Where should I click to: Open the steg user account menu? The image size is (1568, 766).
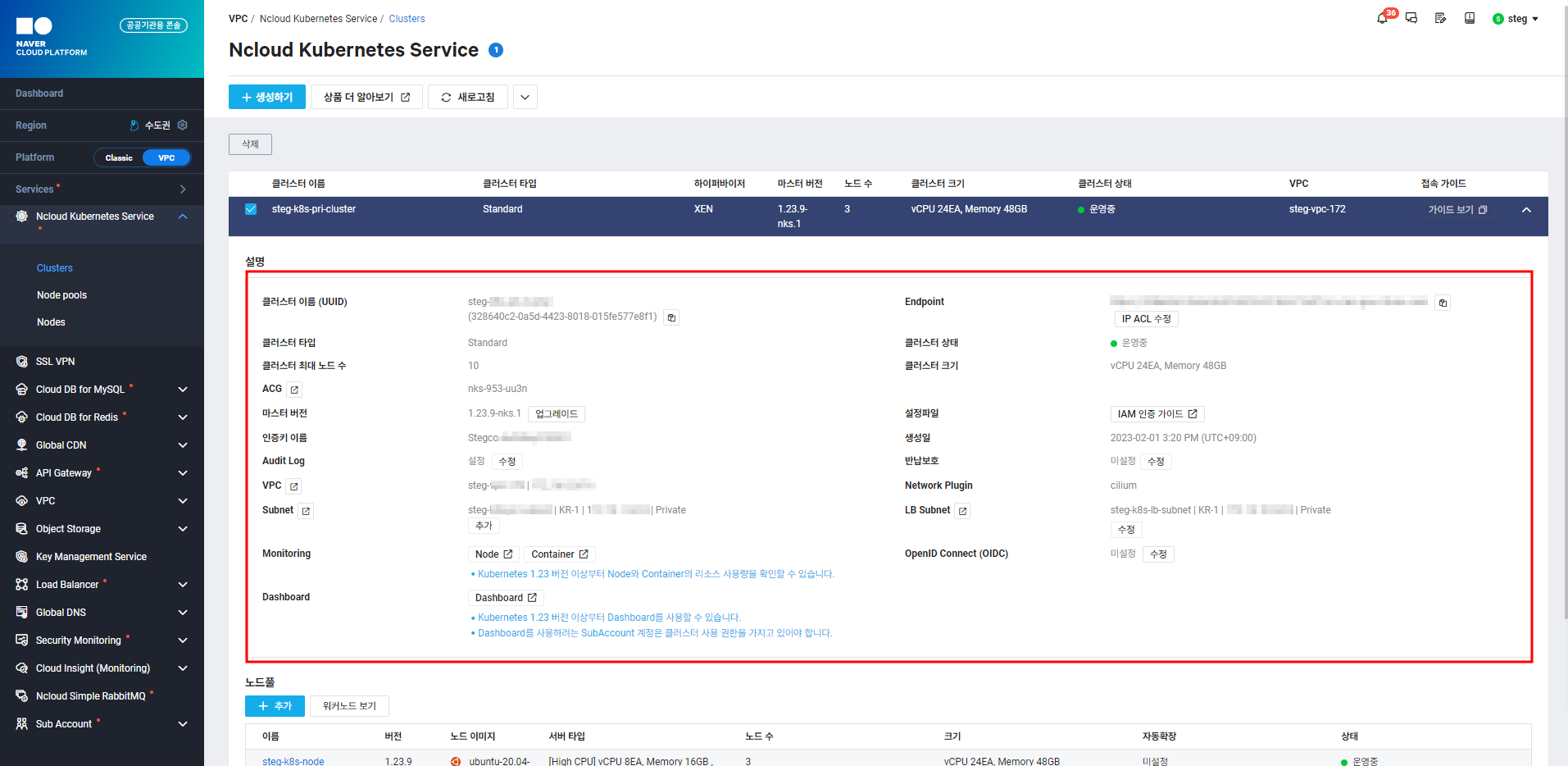[1516, 19]
